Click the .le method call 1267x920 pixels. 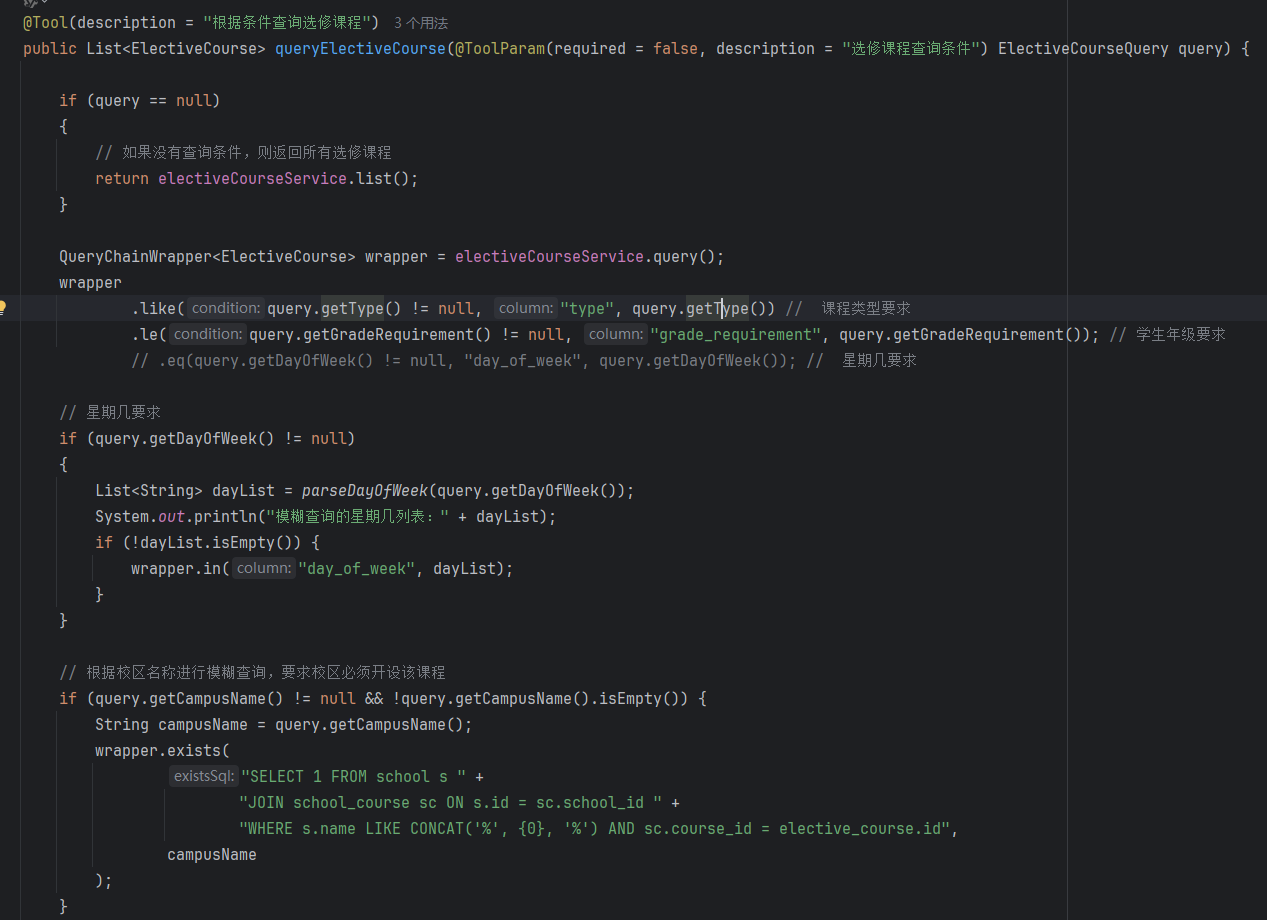tap(149, 334)
